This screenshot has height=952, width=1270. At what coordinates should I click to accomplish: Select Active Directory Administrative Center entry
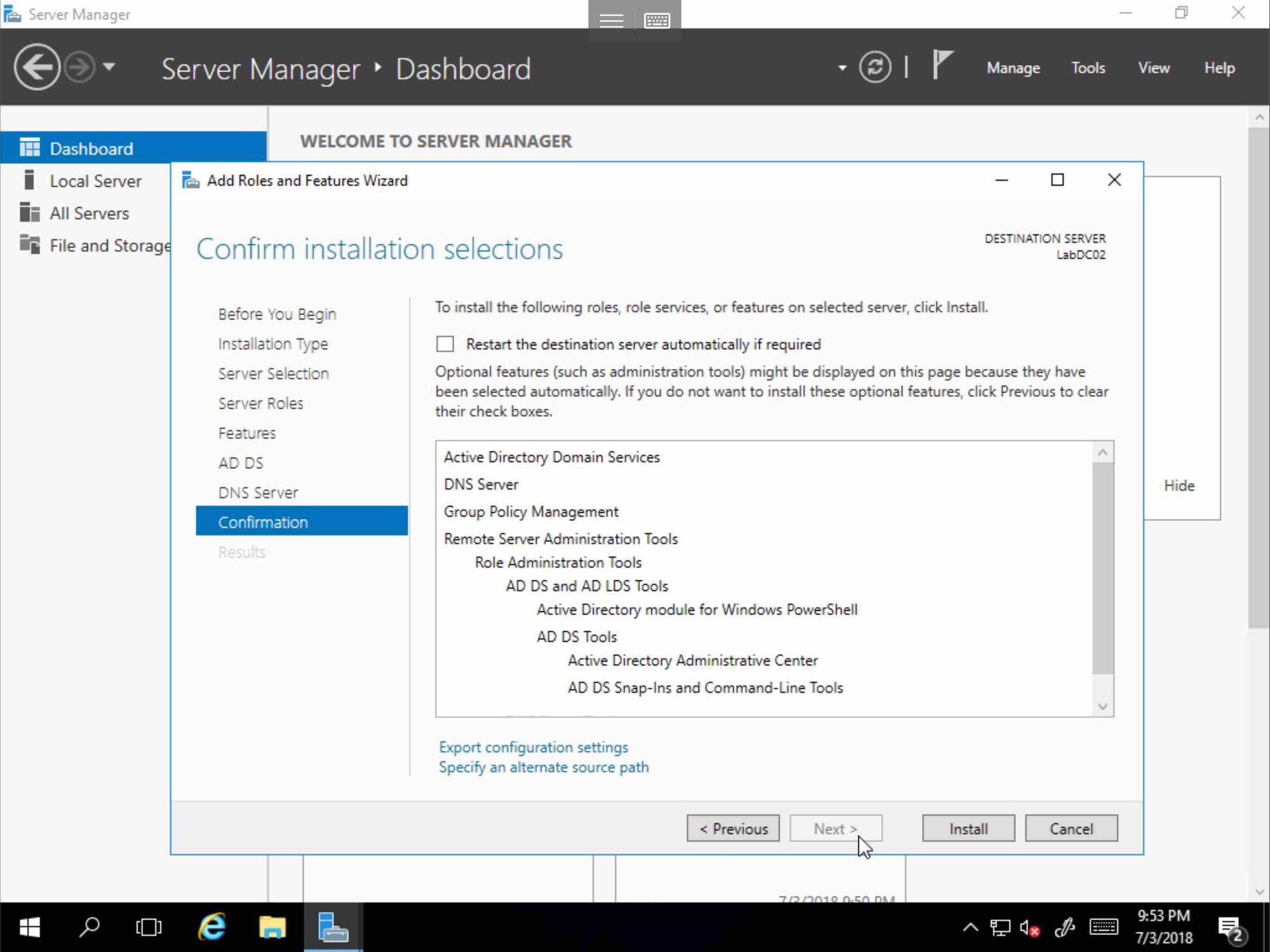tap(693, 660)
